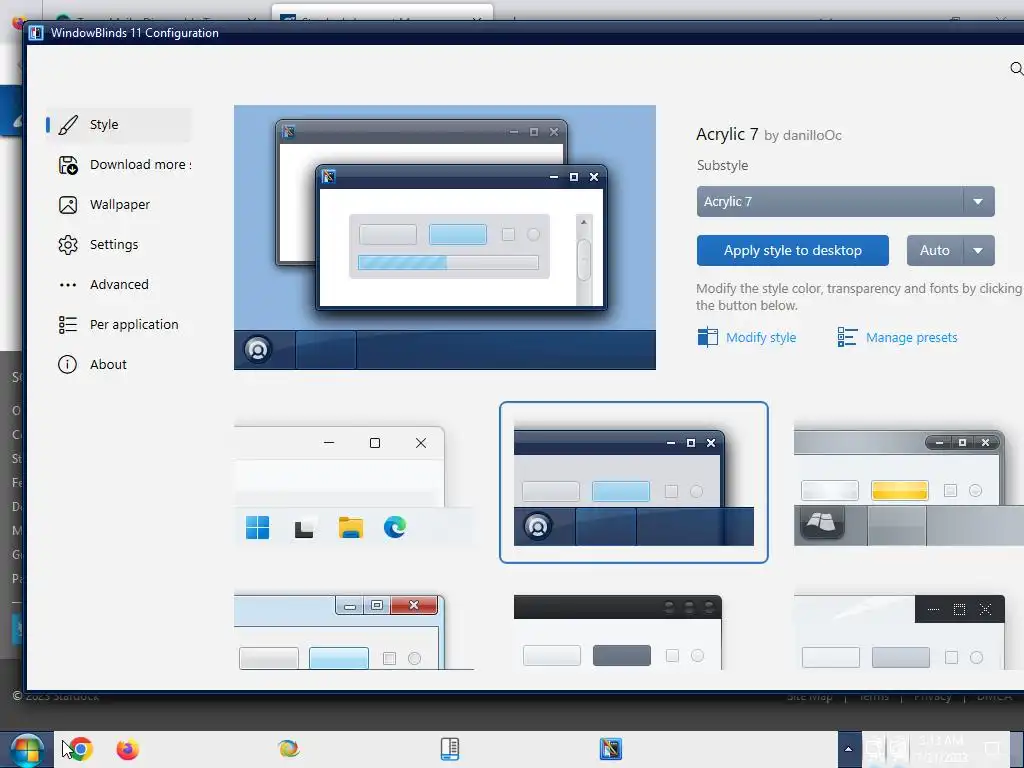The image size is (1024, 768).
Task: Expand the Auto dropdown arrow
Action: pos(978,250)
